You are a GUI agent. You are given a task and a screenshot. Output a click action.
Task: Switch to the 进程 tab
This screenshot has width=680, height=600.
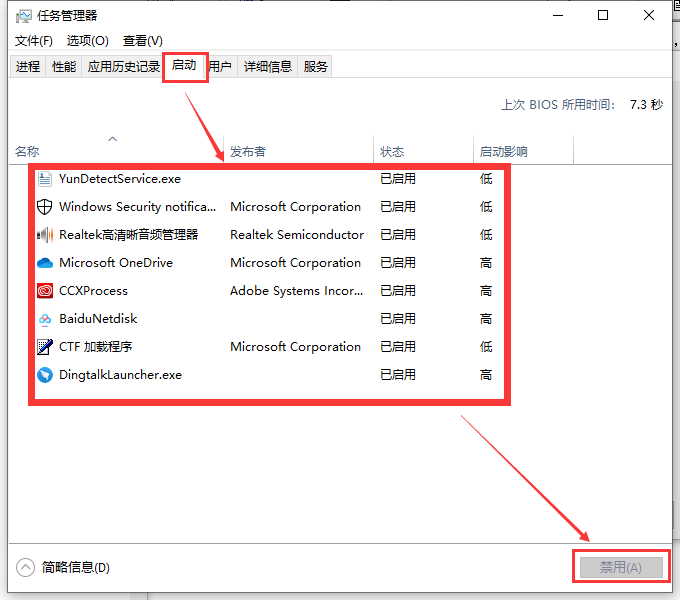[28, 67]
